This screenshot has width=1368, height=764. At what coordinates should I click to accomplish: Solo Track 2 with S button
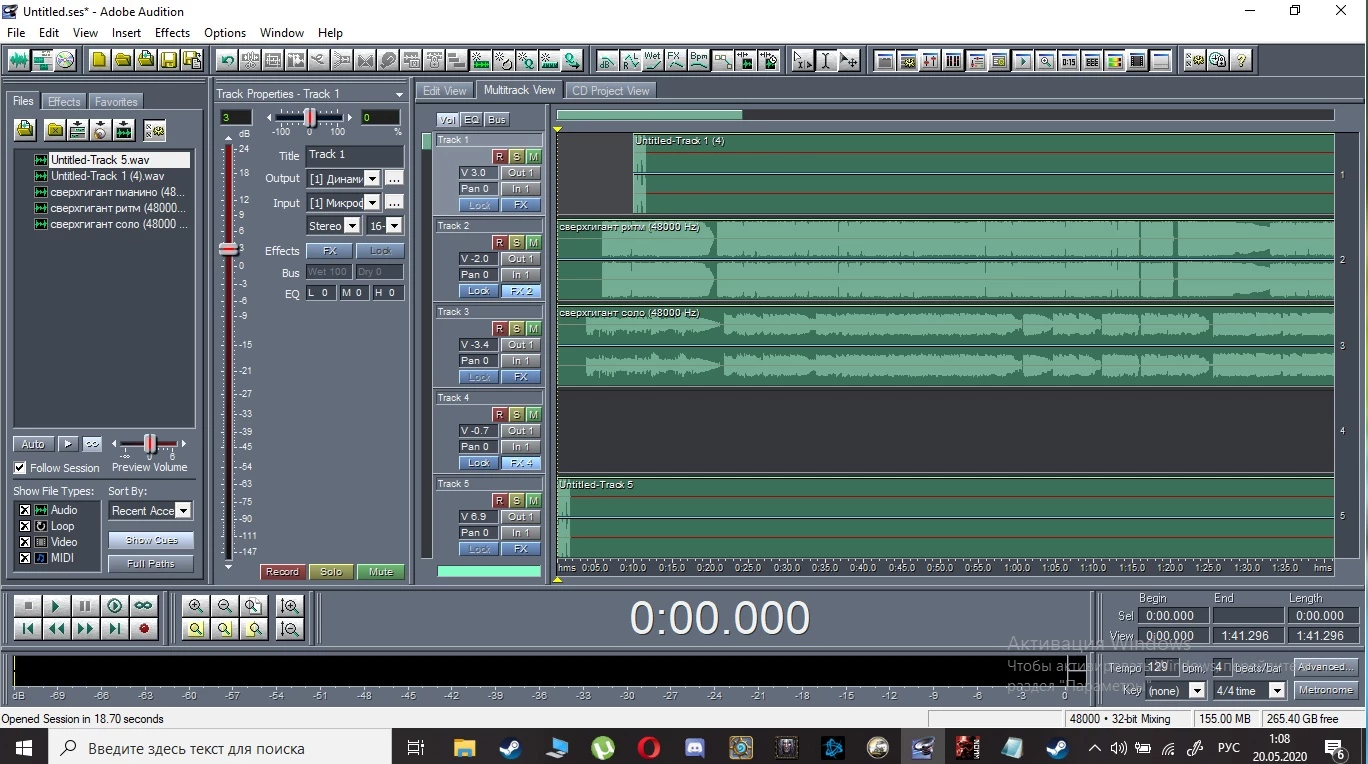coord(517,243)
